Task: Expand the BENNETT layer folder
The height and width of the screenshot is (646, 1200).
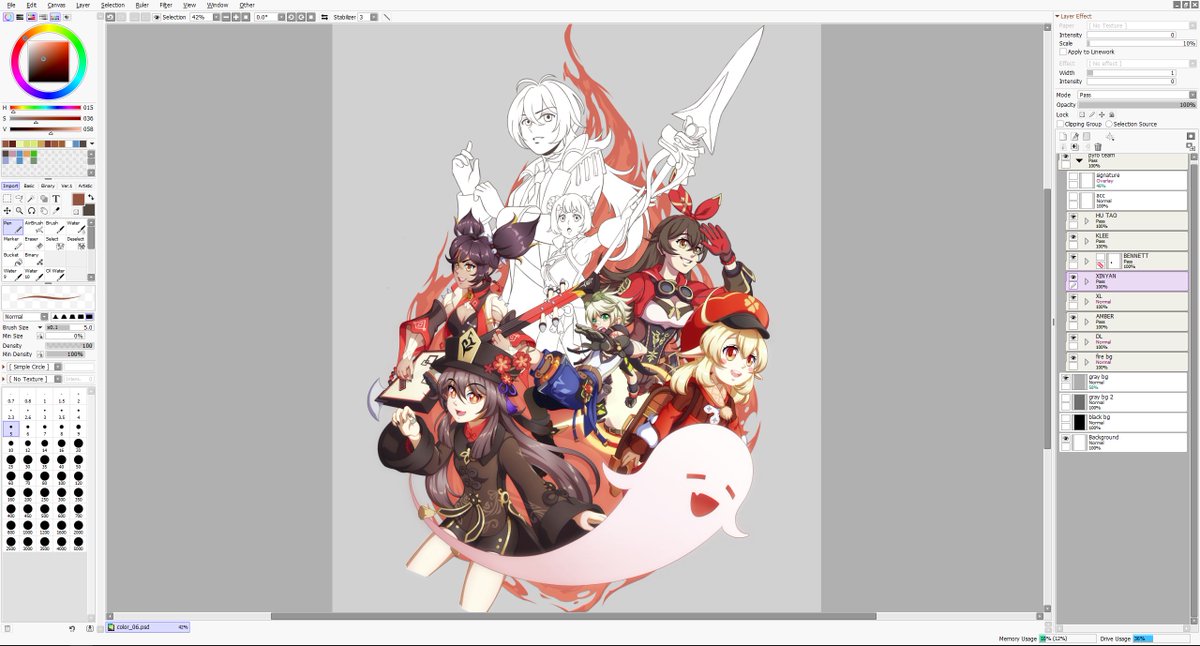Action: (x=1087, y=260)
